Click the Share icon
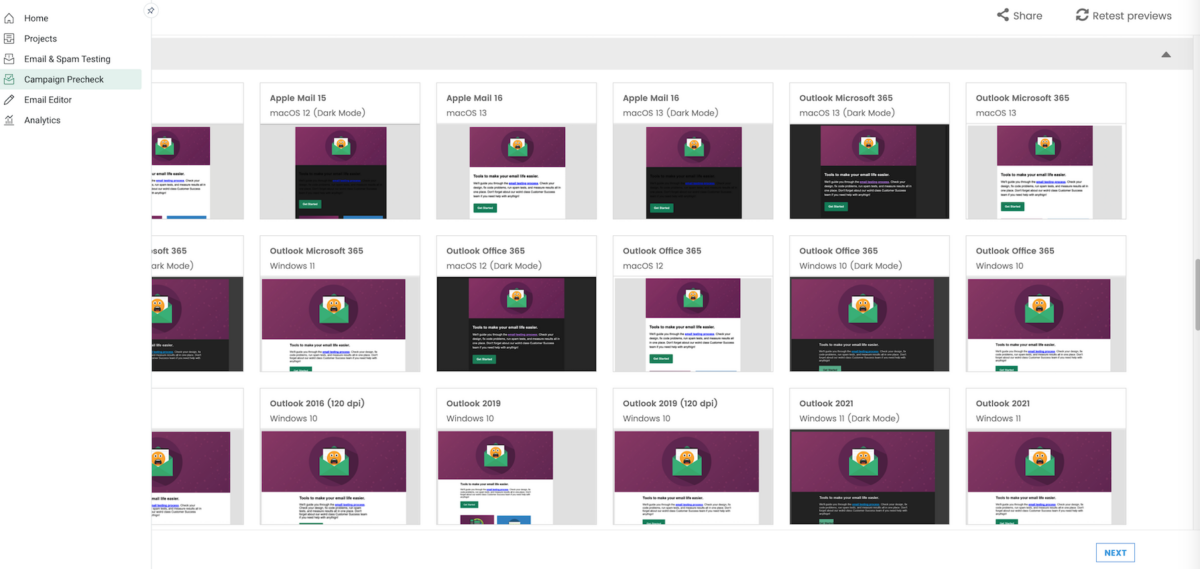This screenshot has width=1200, height=569. point(1003,15)
